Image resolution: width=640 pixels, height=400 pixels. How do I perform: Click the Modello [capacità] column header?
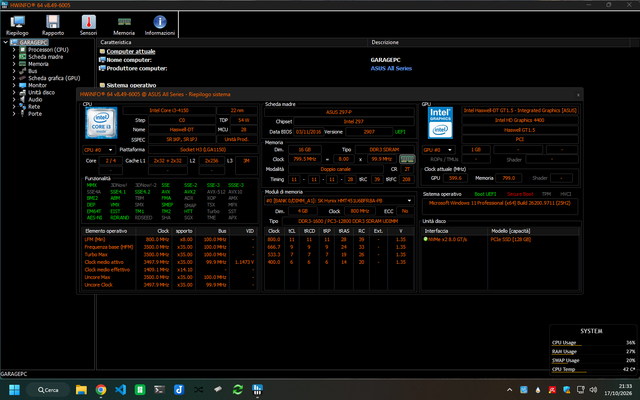(533, 231)
